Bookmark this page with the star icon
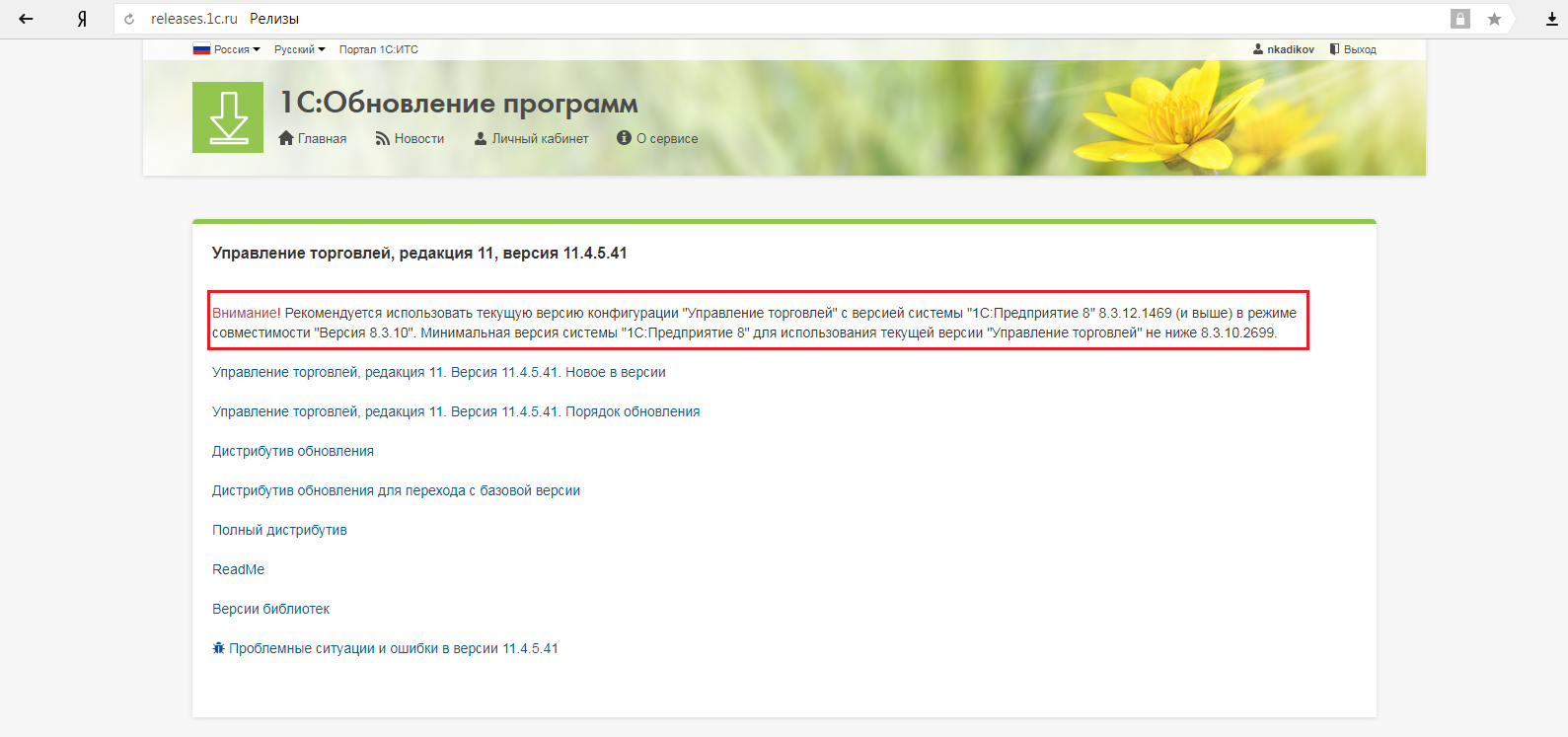 point(1494,19)
